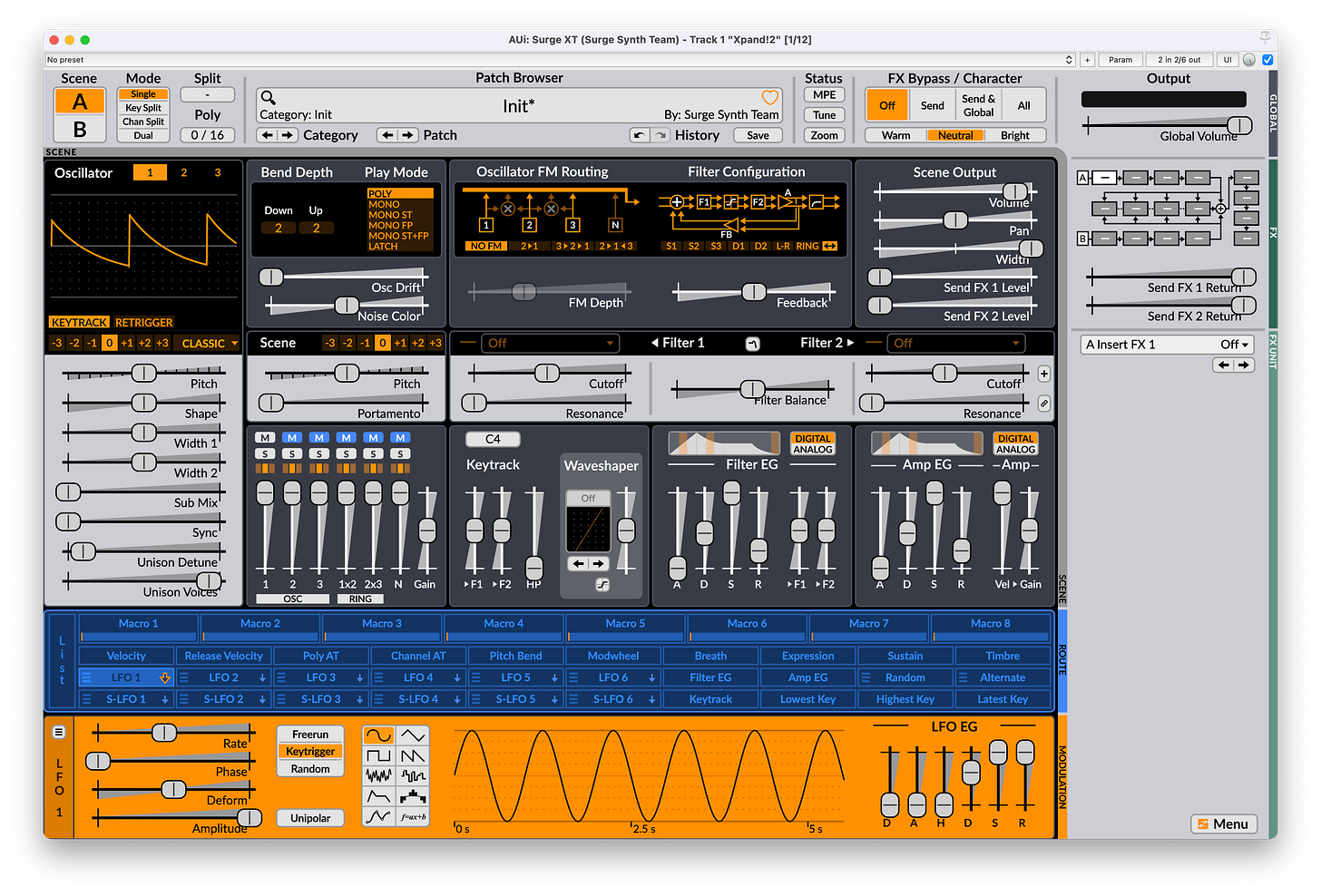Viewport: 1321px width, 896px height.
Task: Select Key Split scene mode
Action: pos(143,108)
